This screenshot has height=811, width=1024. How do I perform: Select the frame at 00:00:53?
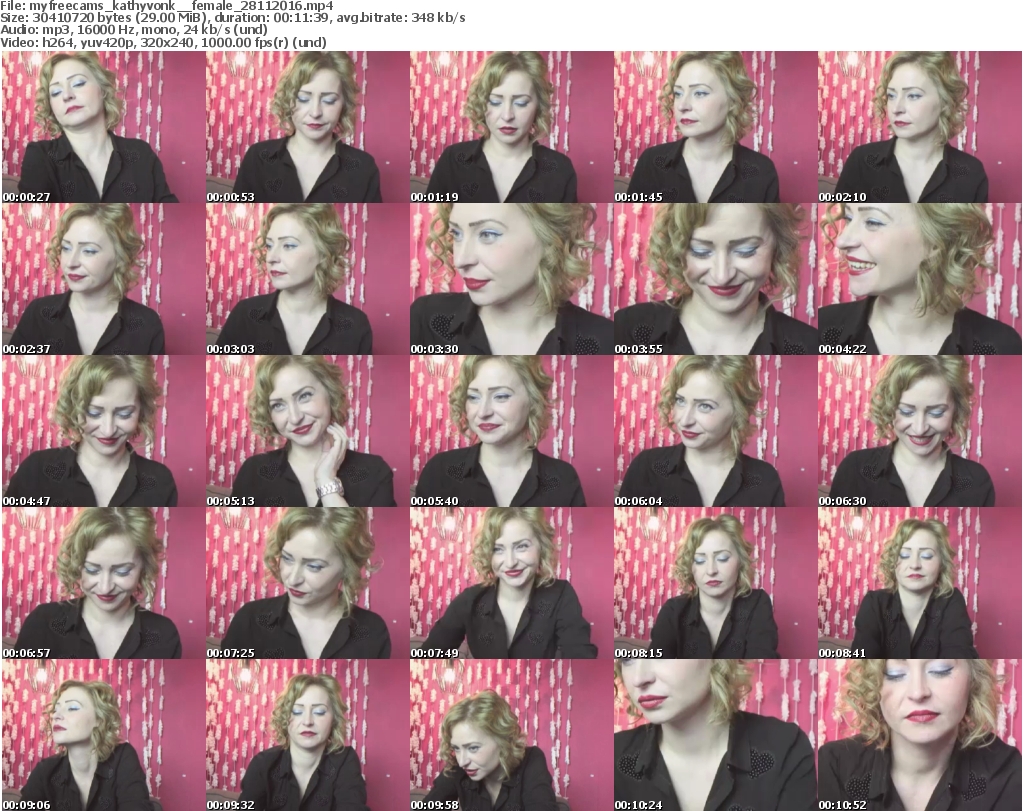click(307, 127)
